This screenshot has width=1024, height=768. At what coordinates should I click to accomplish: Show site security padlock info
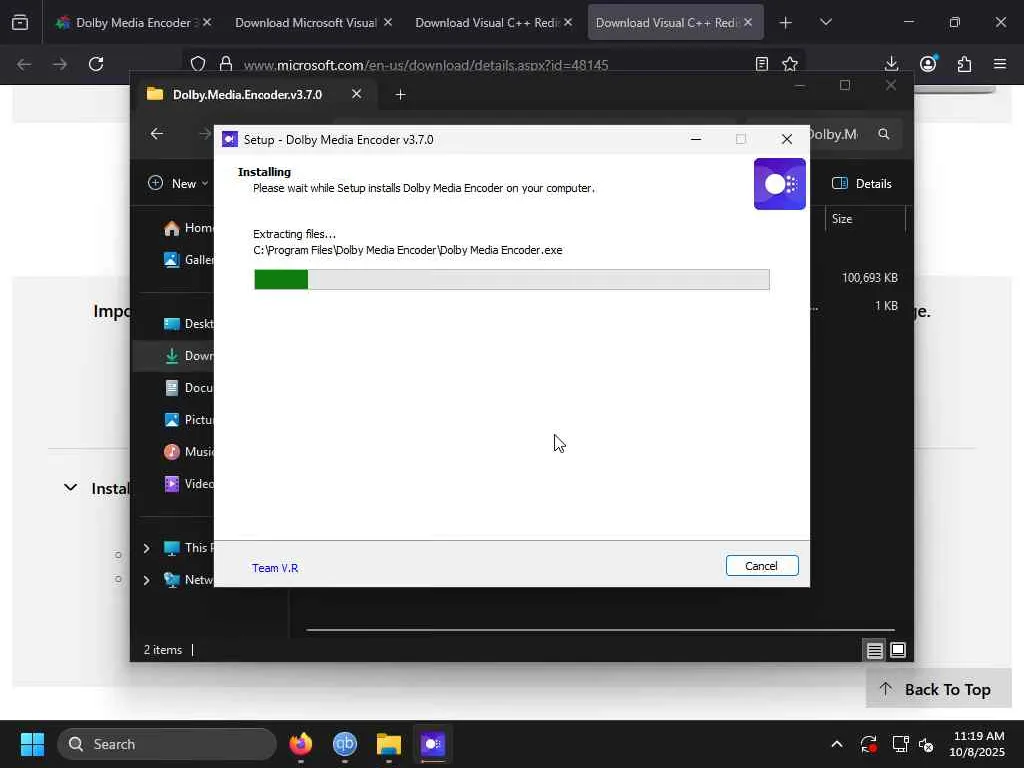tap(226, 64)
